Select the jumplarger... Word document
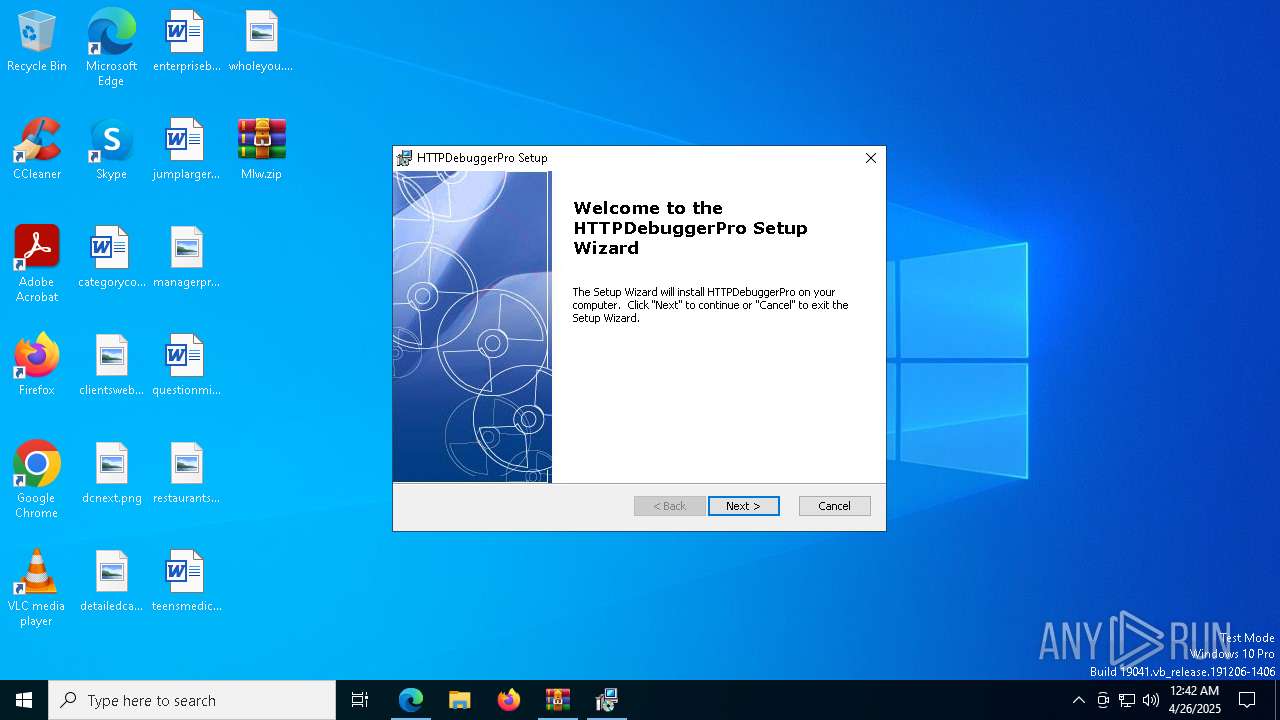Screen dimensions: 1280x720 [x=186, y=150]
